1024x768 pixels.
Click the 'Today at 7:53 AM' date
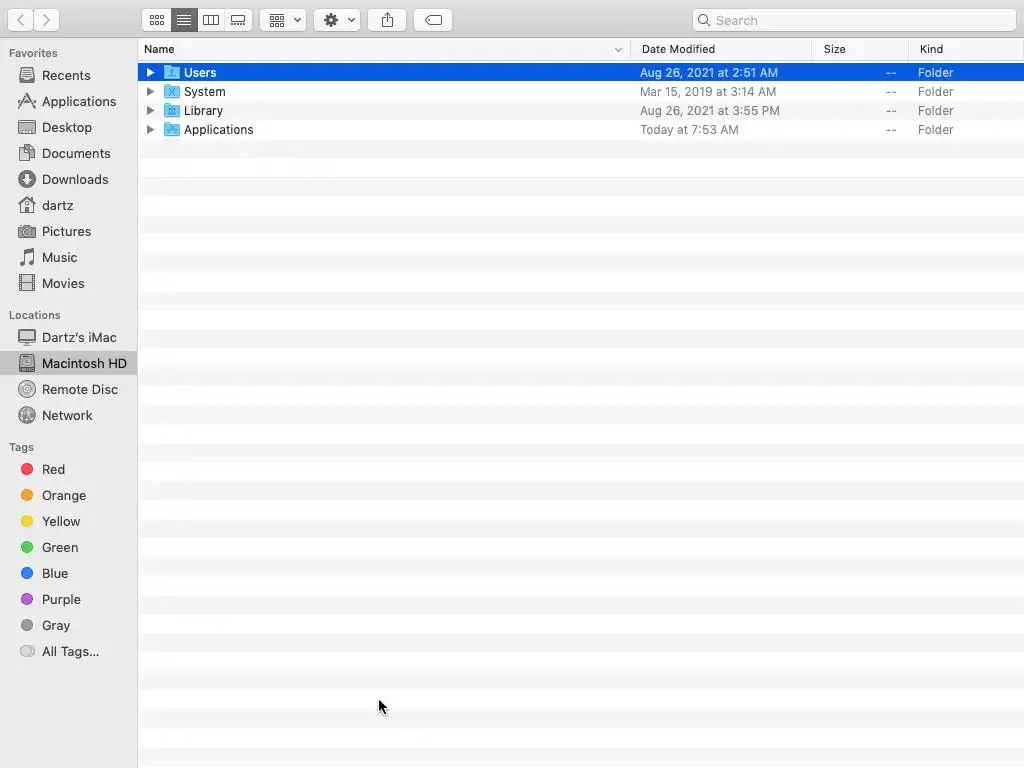[x=689, y=129]
